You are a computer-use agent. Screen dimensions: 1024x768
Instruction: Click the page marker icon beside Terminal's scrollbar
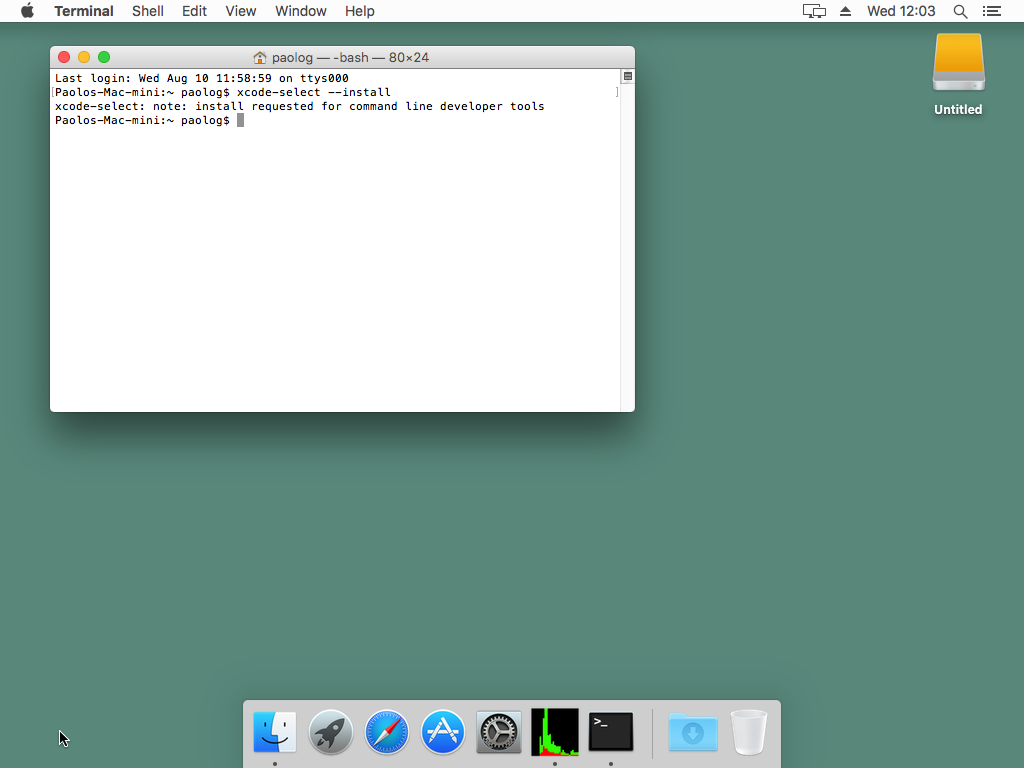coord(627,75)
